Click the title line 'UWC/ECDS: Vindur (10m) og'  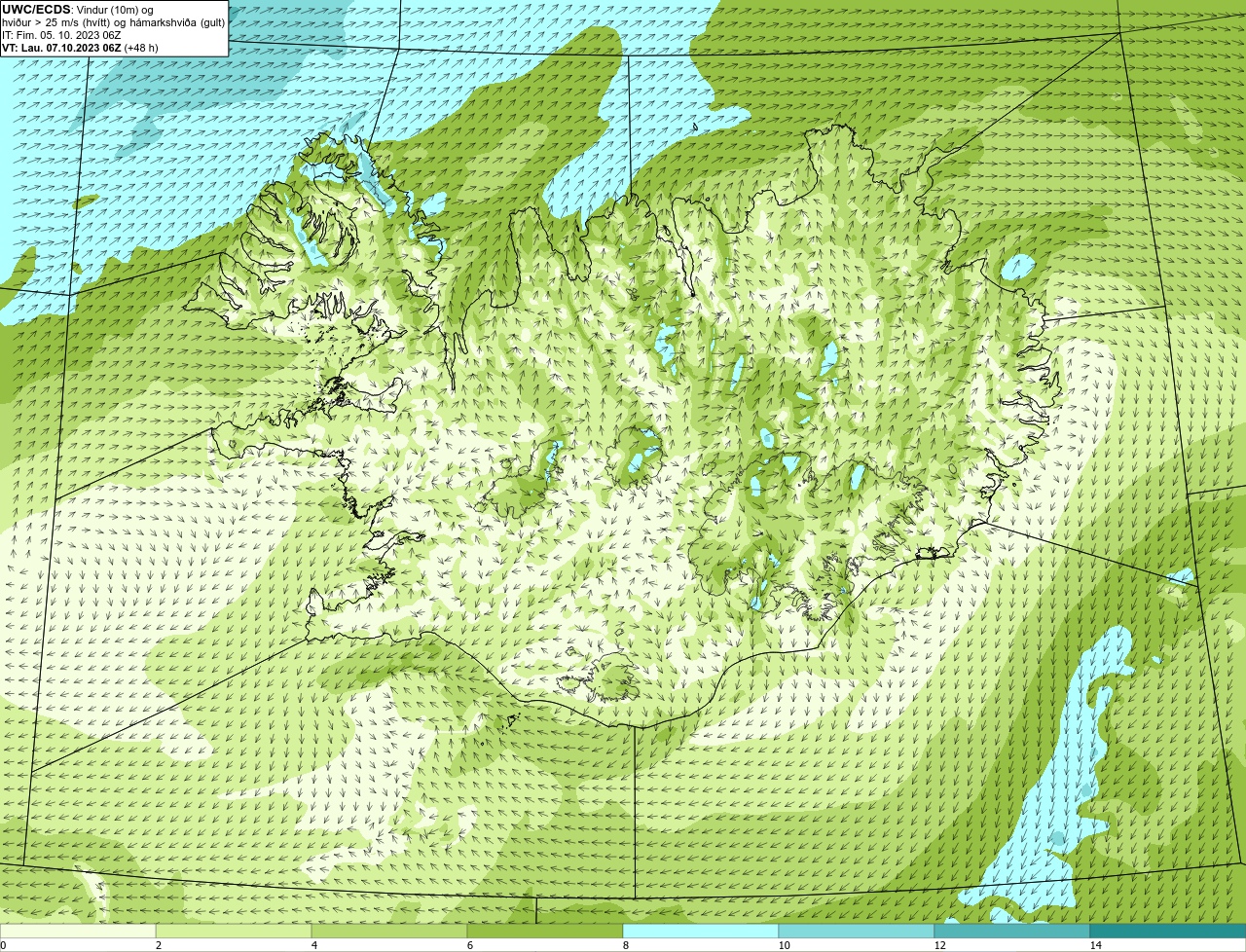point(78,10)
